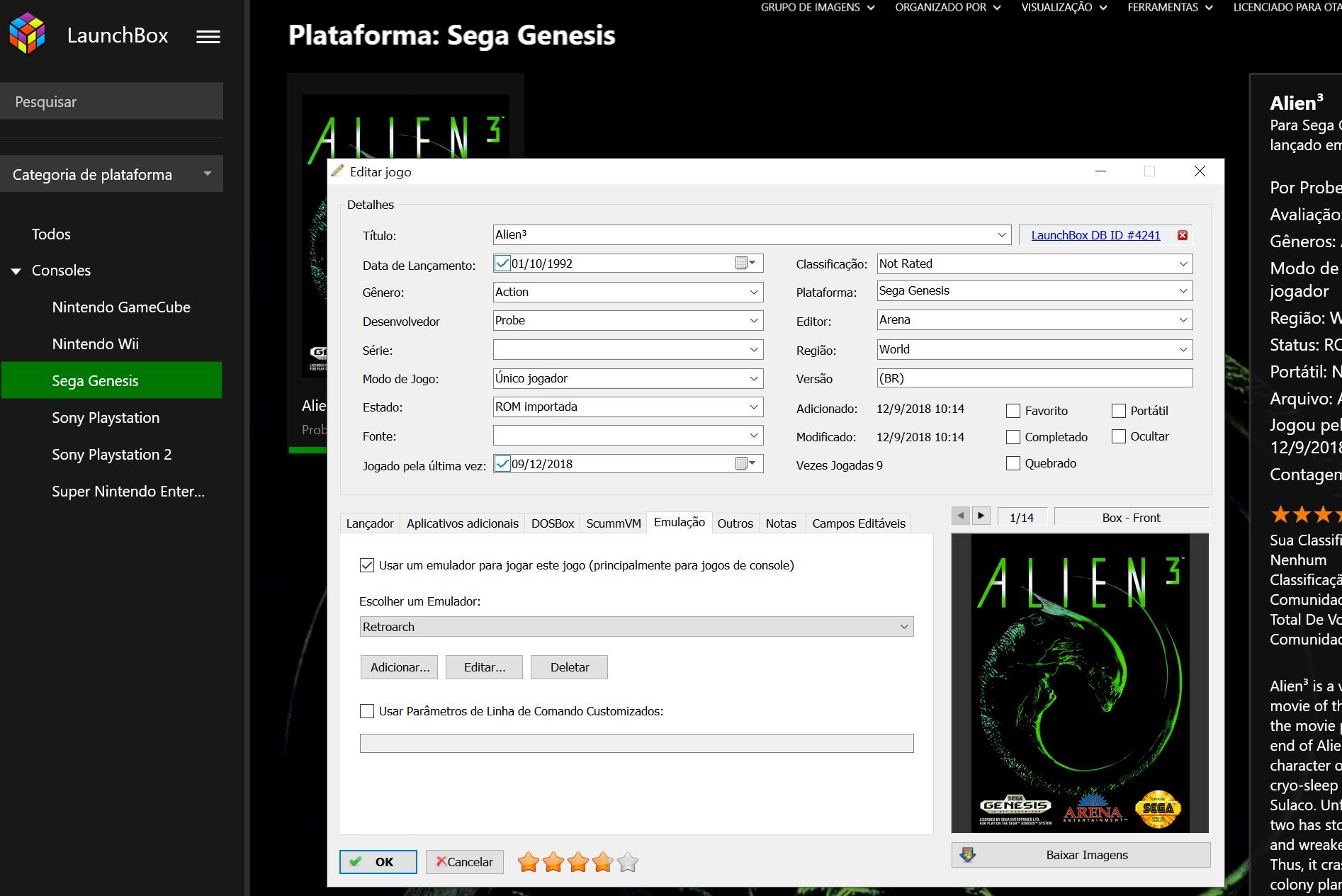Screen dimensions: 1342x896
Task: Switch to the Campos Editáveis tab
Action: tap(859, 523)
